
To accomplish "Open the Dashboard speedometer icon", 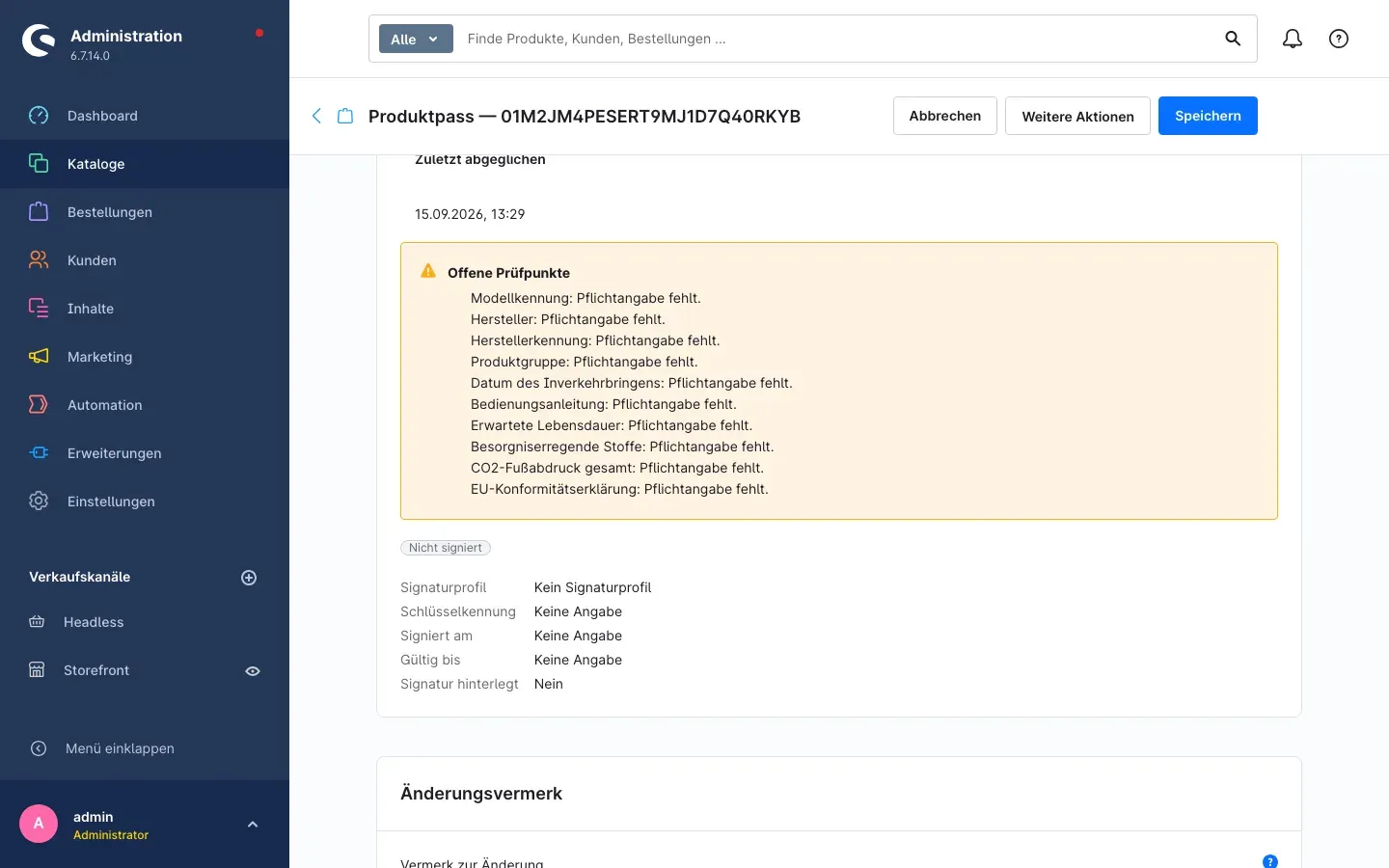I will pyautogui.click(x=39, y=116).
